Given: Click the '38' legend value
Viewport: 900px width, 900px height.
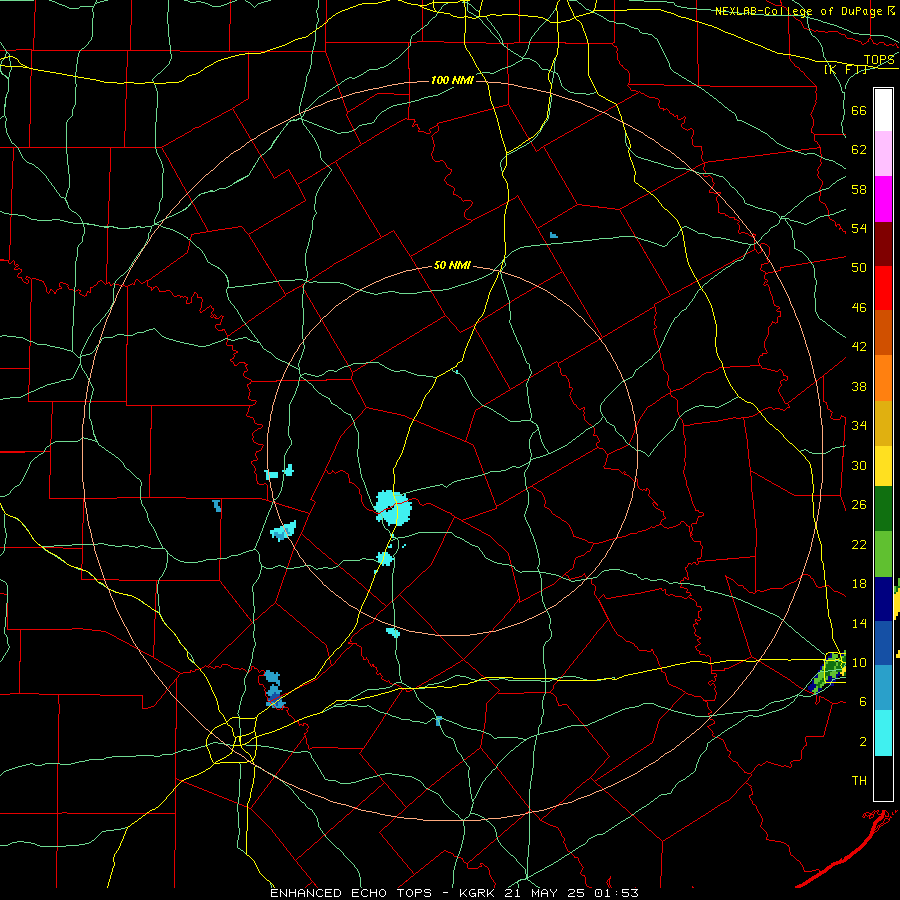Looking at the screenshot, I should (x=859, y=386).
